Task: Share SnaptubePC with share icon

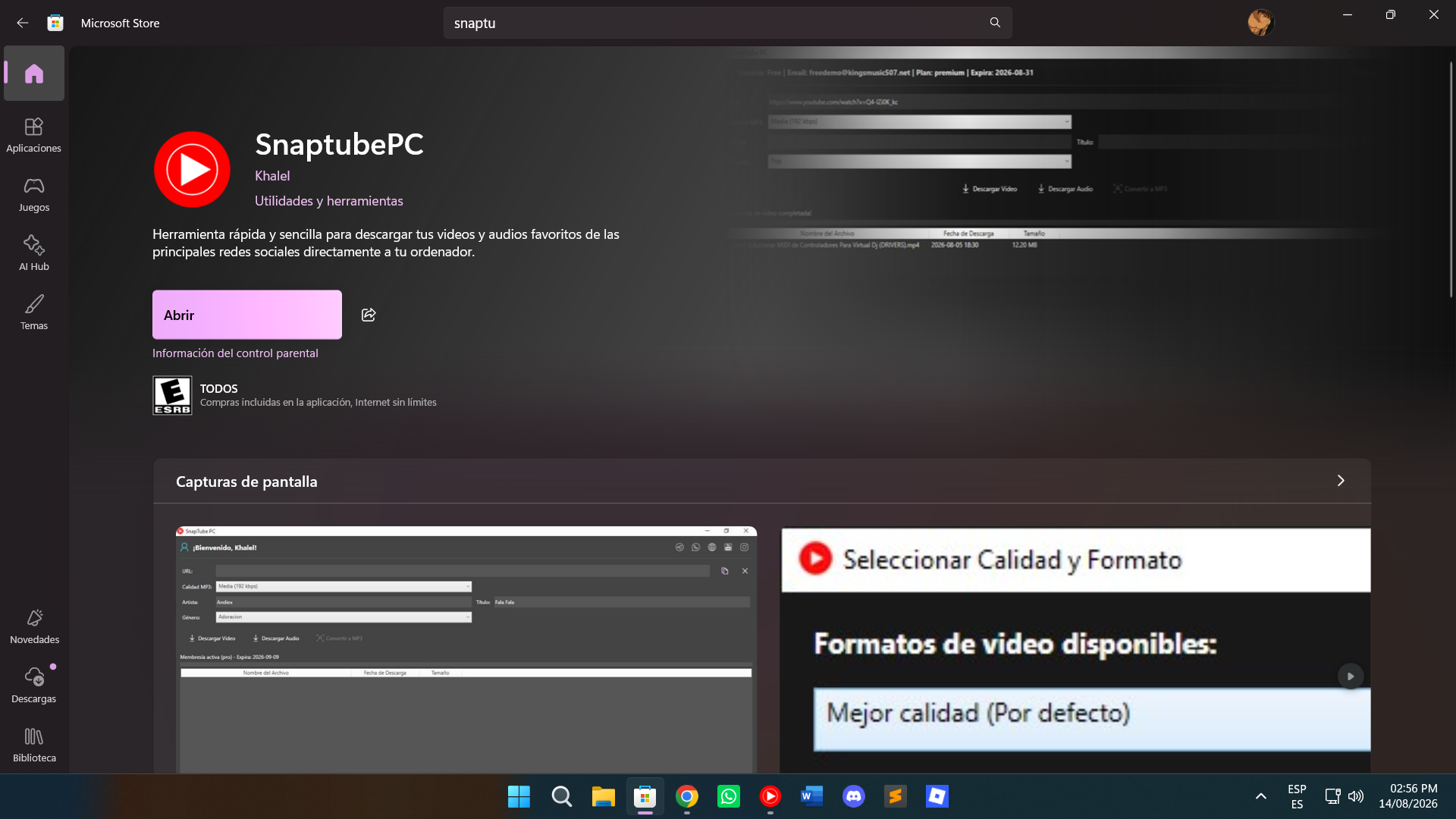Action: (x=369, y=315)
